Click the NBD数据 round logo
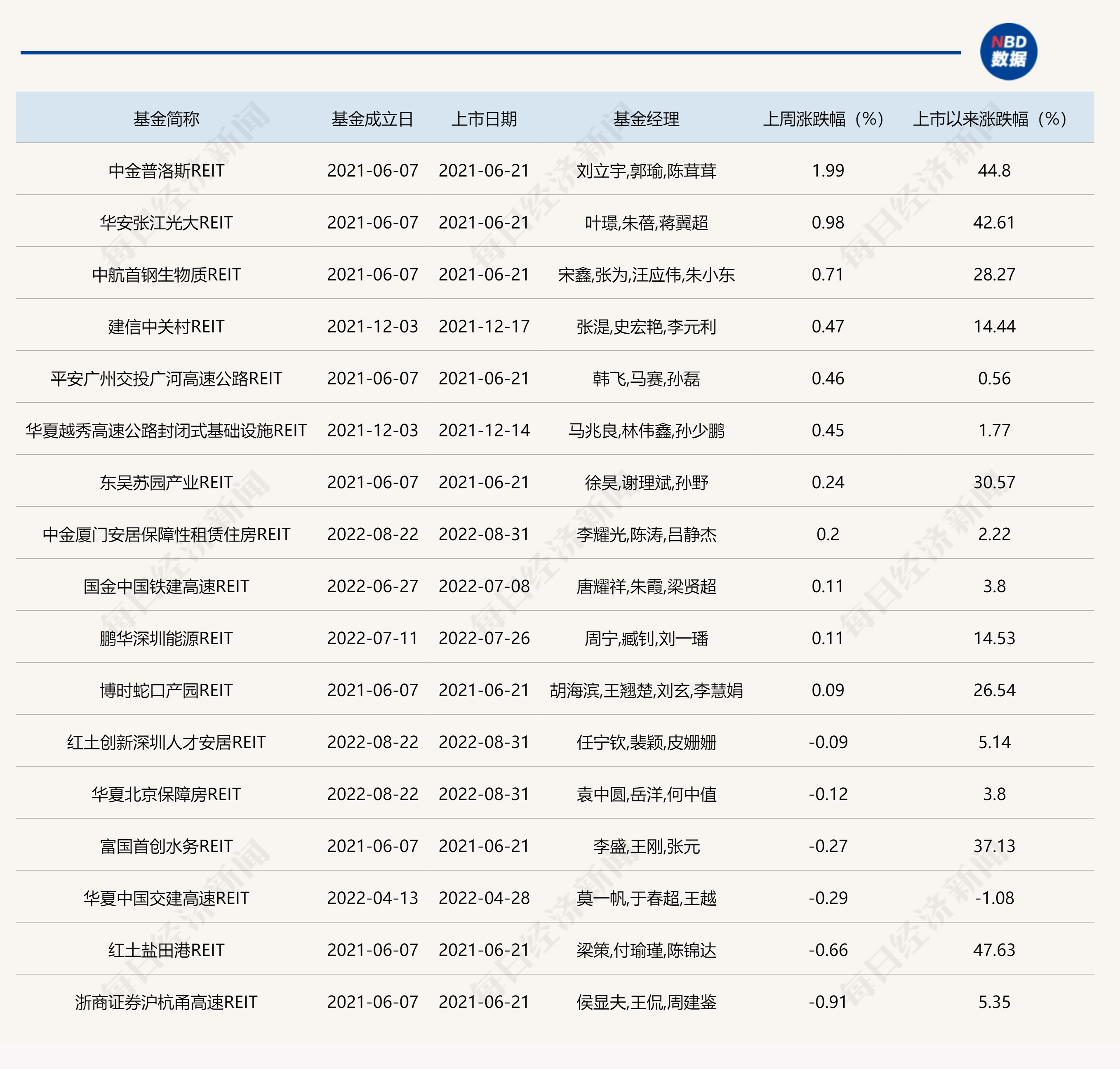1120x1069 pixels. [x=1008, y=51]
